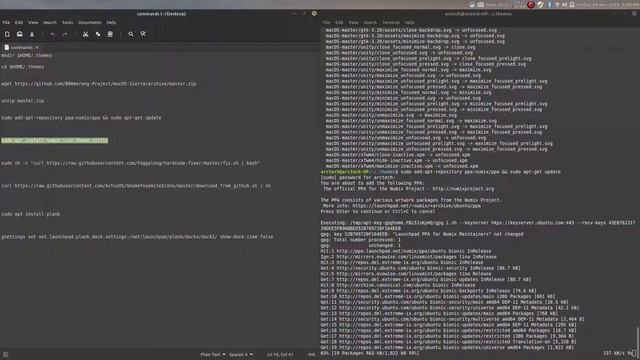Click the 'sudo add-apt-repository' line in editor
Image resolution: width=640 pixels, height=360 pixels.
pos(81,118)
